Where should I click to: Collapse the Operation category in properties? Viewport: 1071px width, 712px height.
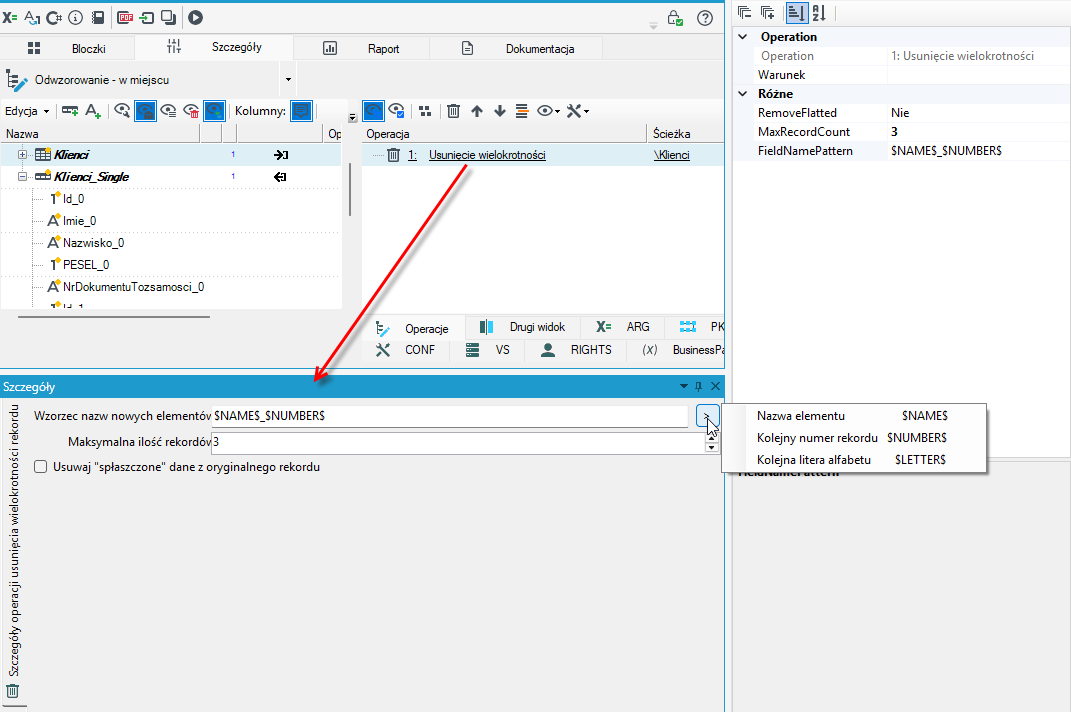click(x=743, y=37)
